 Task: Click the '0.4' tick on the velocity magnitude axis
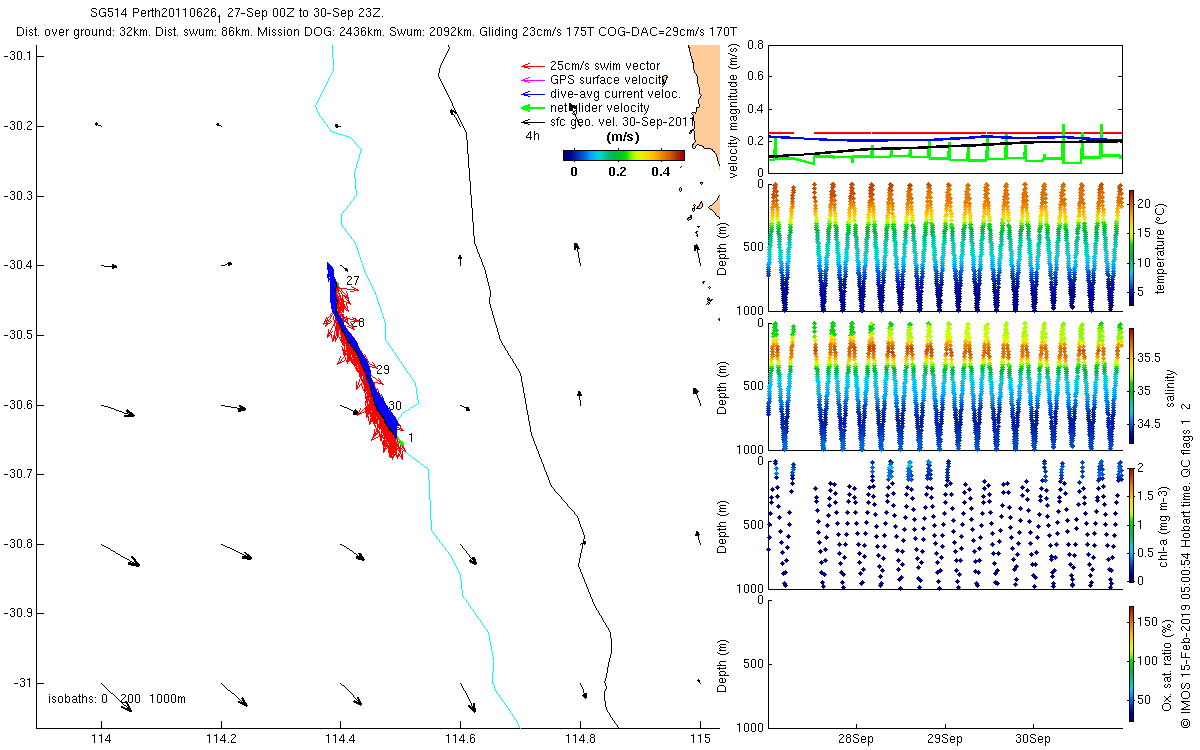[754, 109]
